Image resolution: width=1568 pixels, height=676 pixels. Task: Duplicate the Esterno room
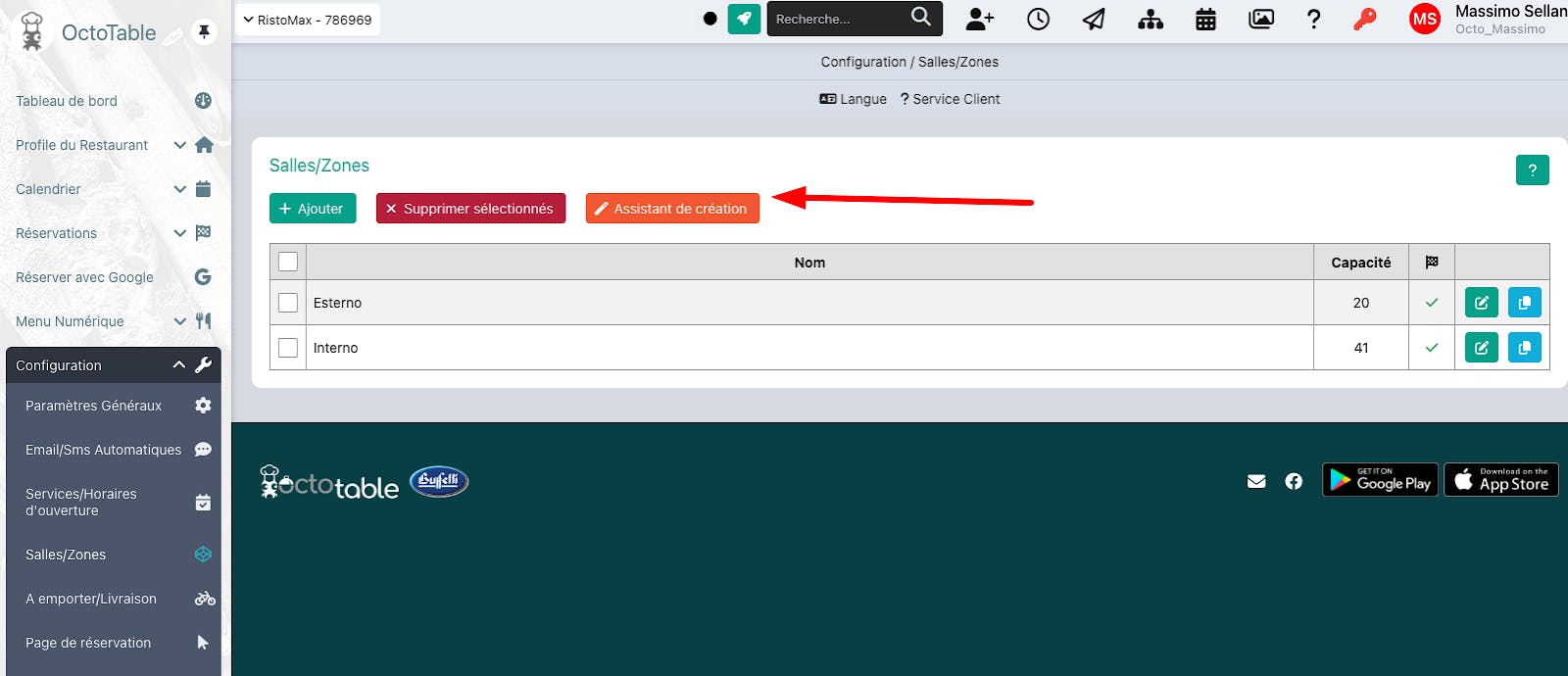(x=1525, y=303)
